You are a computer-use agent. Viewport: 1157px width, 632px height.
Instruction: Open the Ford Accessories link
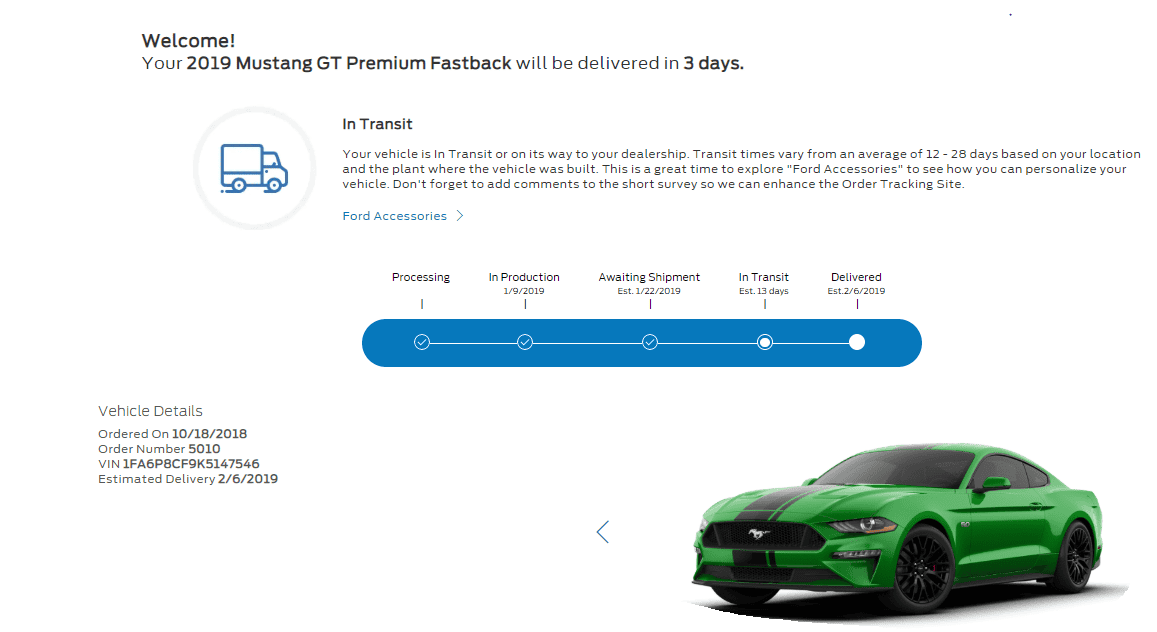point(395,216)
